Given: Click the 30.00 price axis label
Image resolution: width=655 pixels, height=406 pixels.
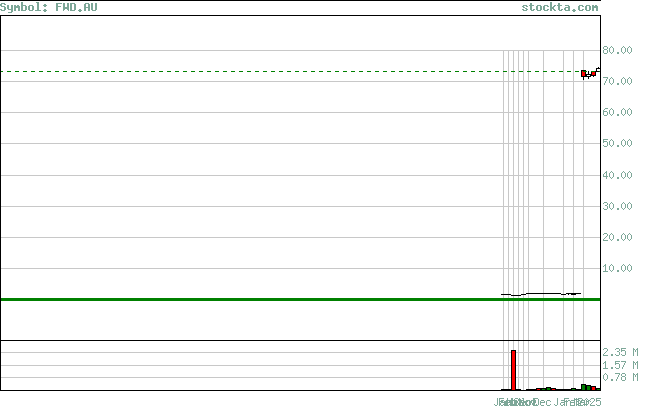Looking at the screenshot, I should pyautogui.click(x=617, y=206).
